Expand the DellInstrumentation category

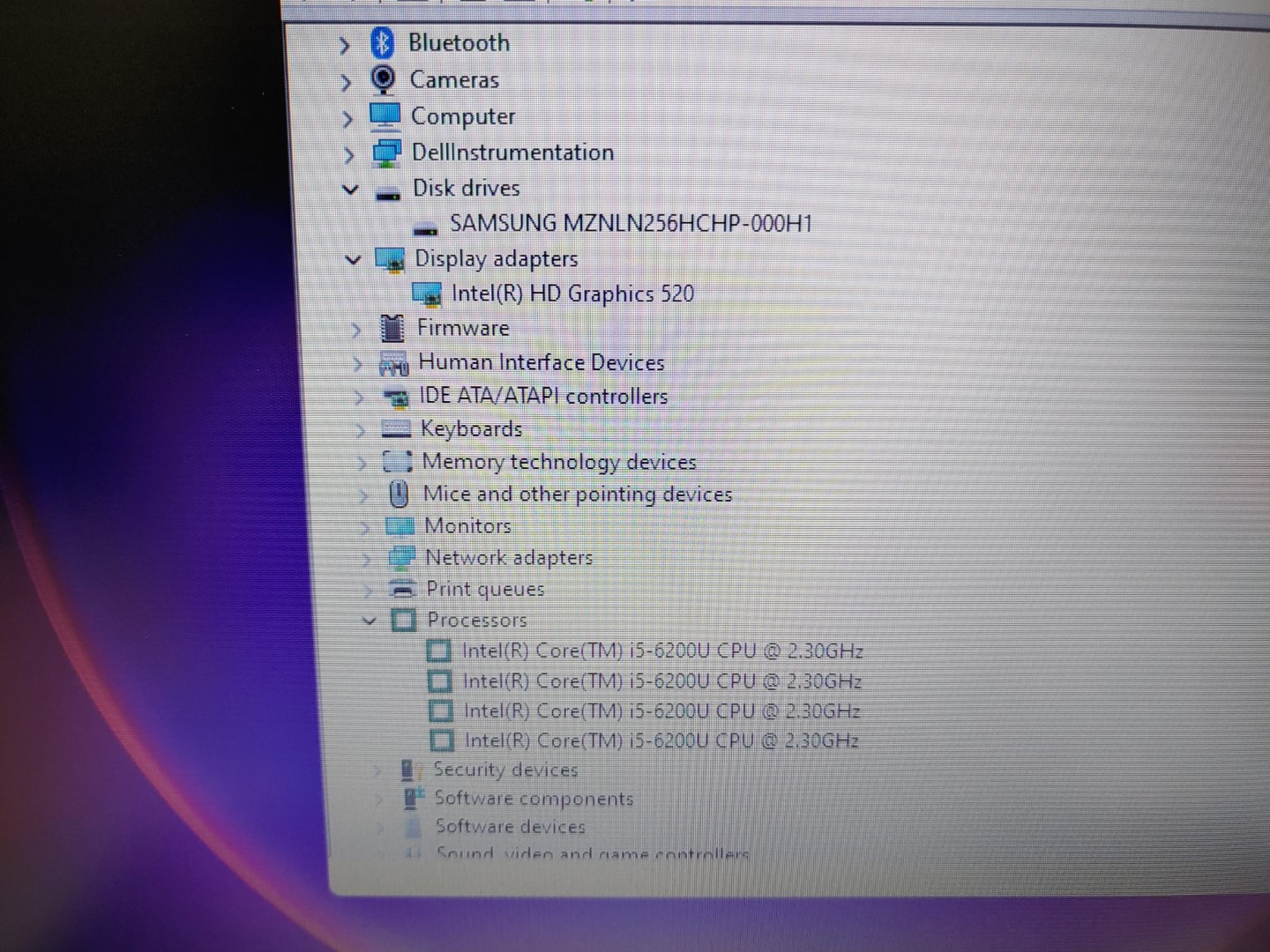coord(348,155)
